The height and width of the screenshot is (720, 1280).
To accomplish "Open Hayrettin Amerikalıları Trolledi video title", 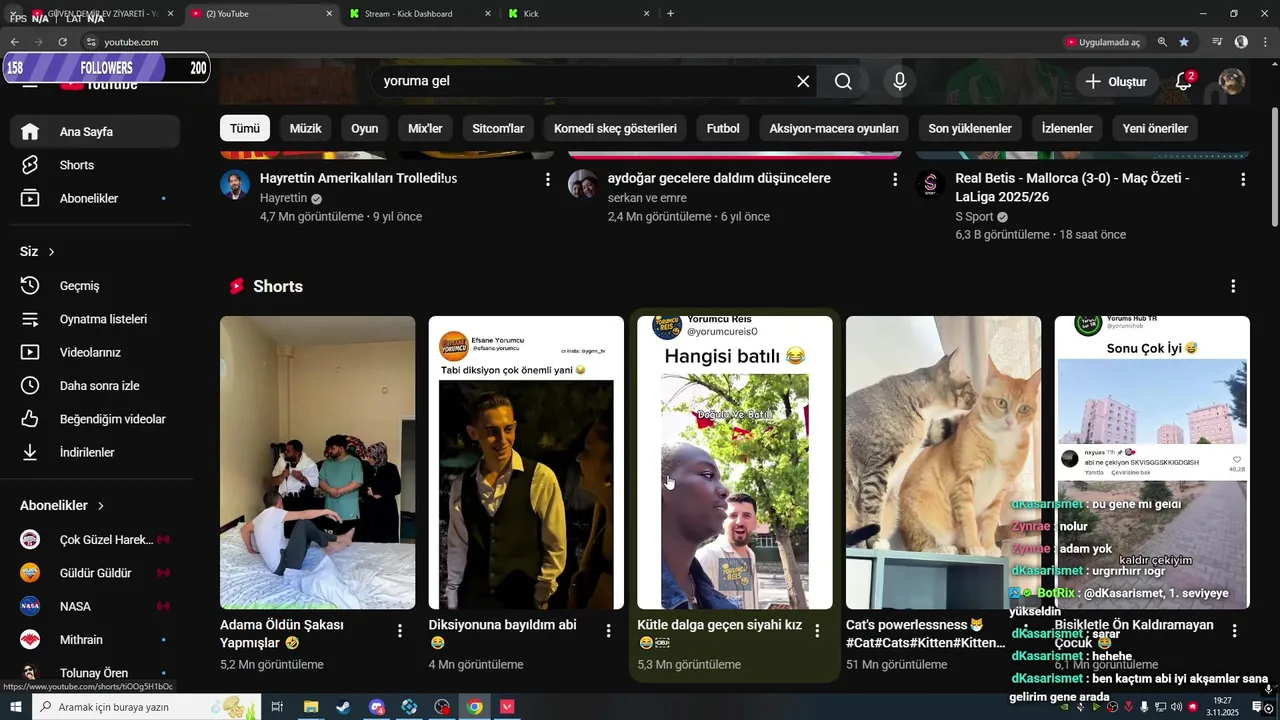I will [358, 178].
